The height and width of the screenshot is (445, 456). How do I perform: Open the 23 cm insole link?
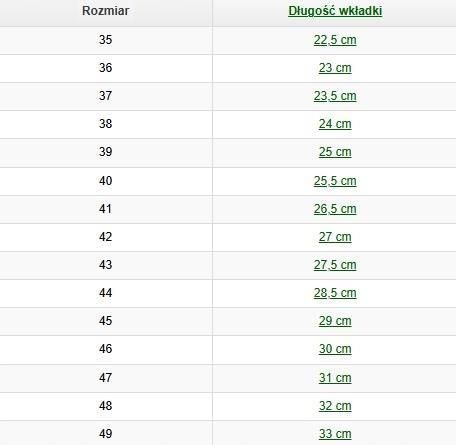click(335, 68)
